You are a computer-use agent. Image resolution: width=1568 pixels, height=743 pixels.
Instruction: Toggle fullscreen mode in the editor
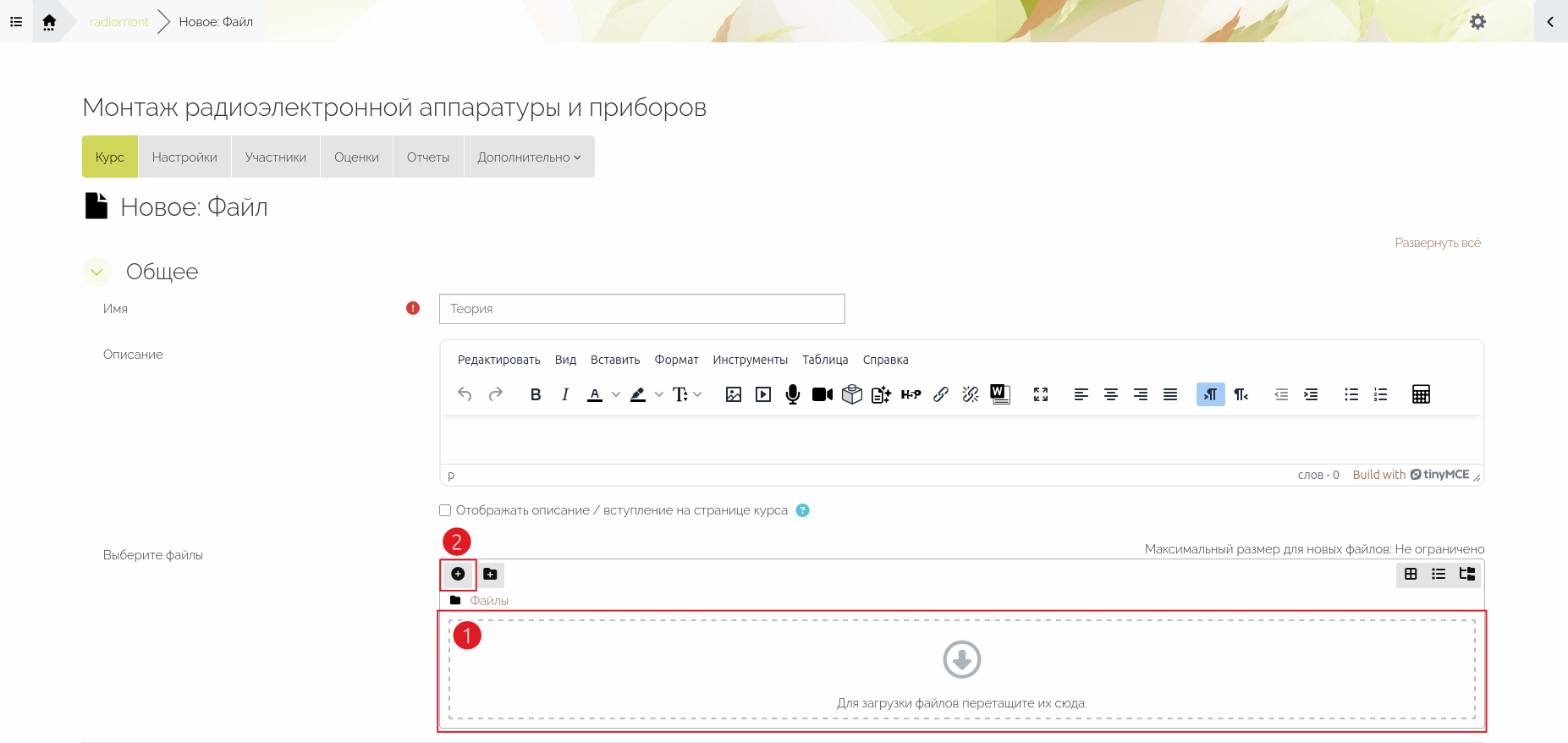click(1041, 394)
